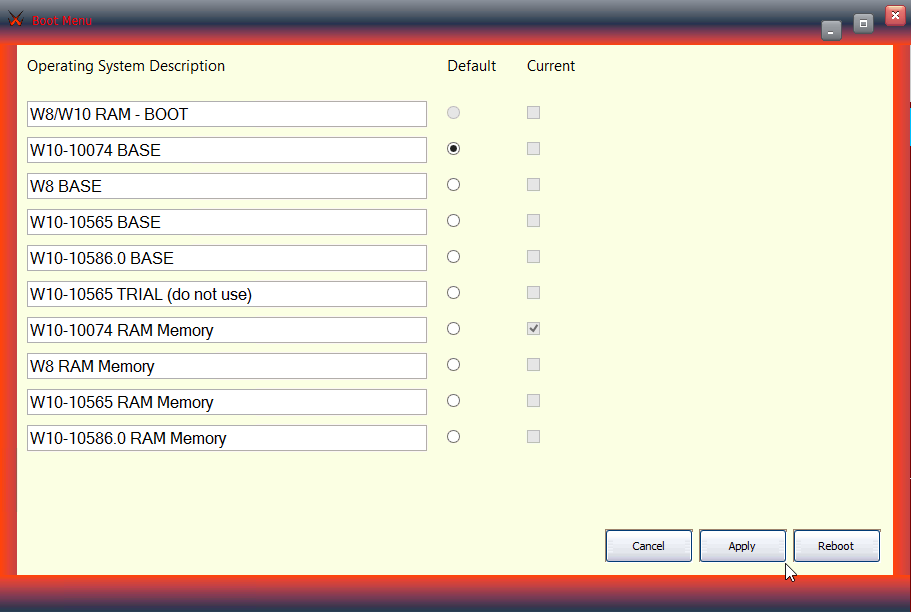Maximize the Boot Menu window

[863, 24]
